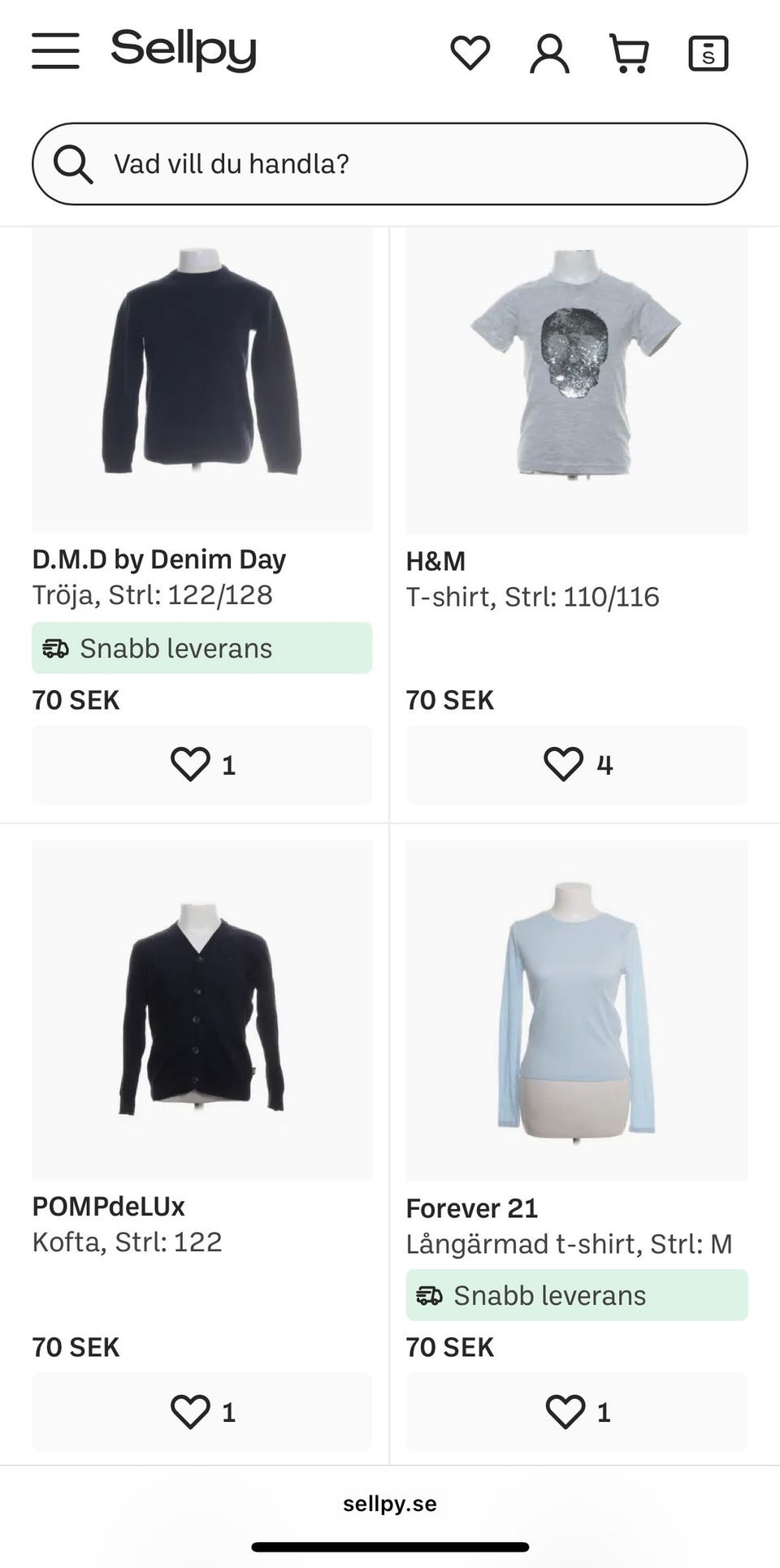Screen dimensions: 780x1568
Task: Open the light blue top photo
Action: (577, 1011)
